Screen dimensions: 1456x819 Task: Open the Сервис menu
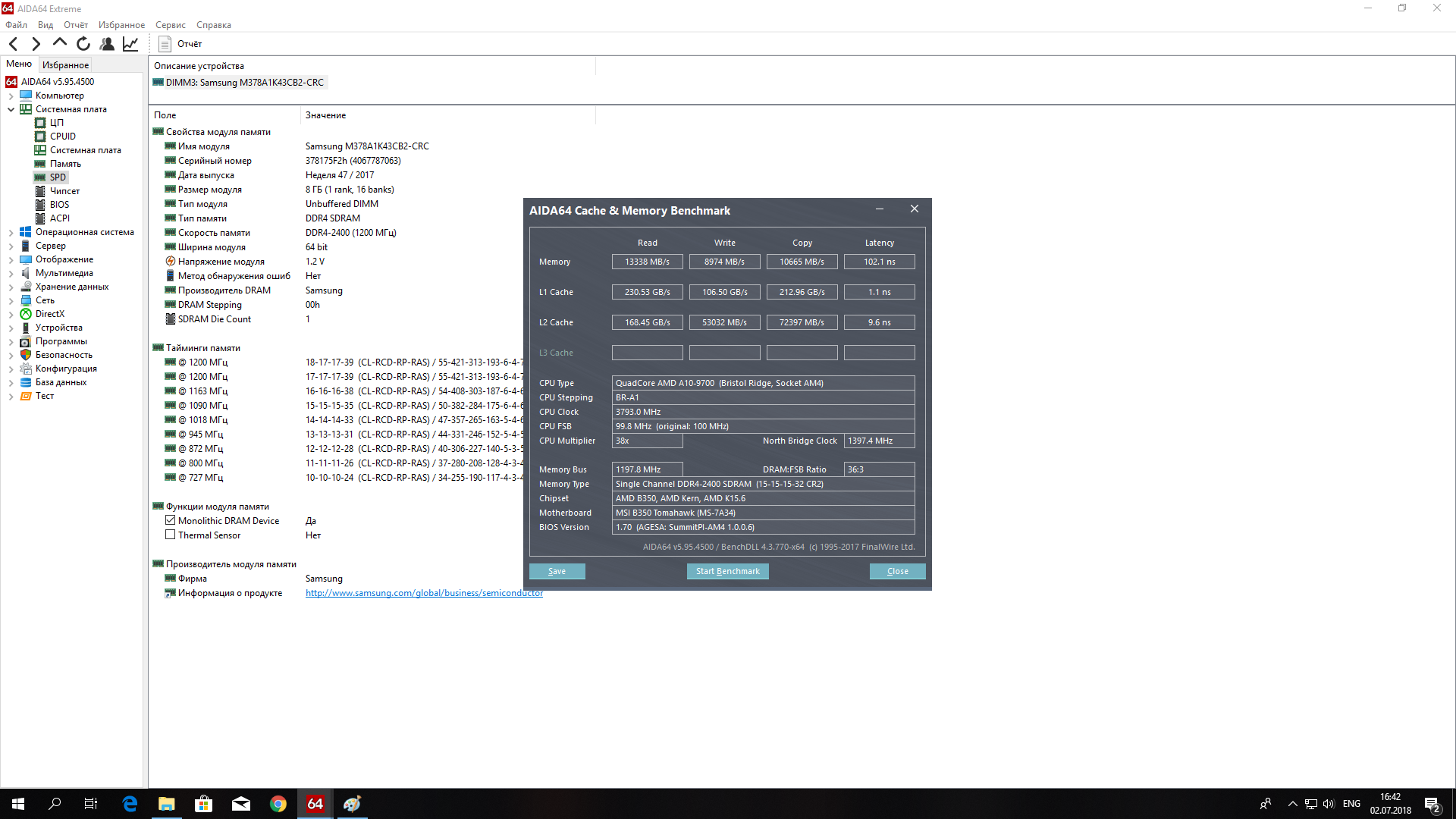170,25
